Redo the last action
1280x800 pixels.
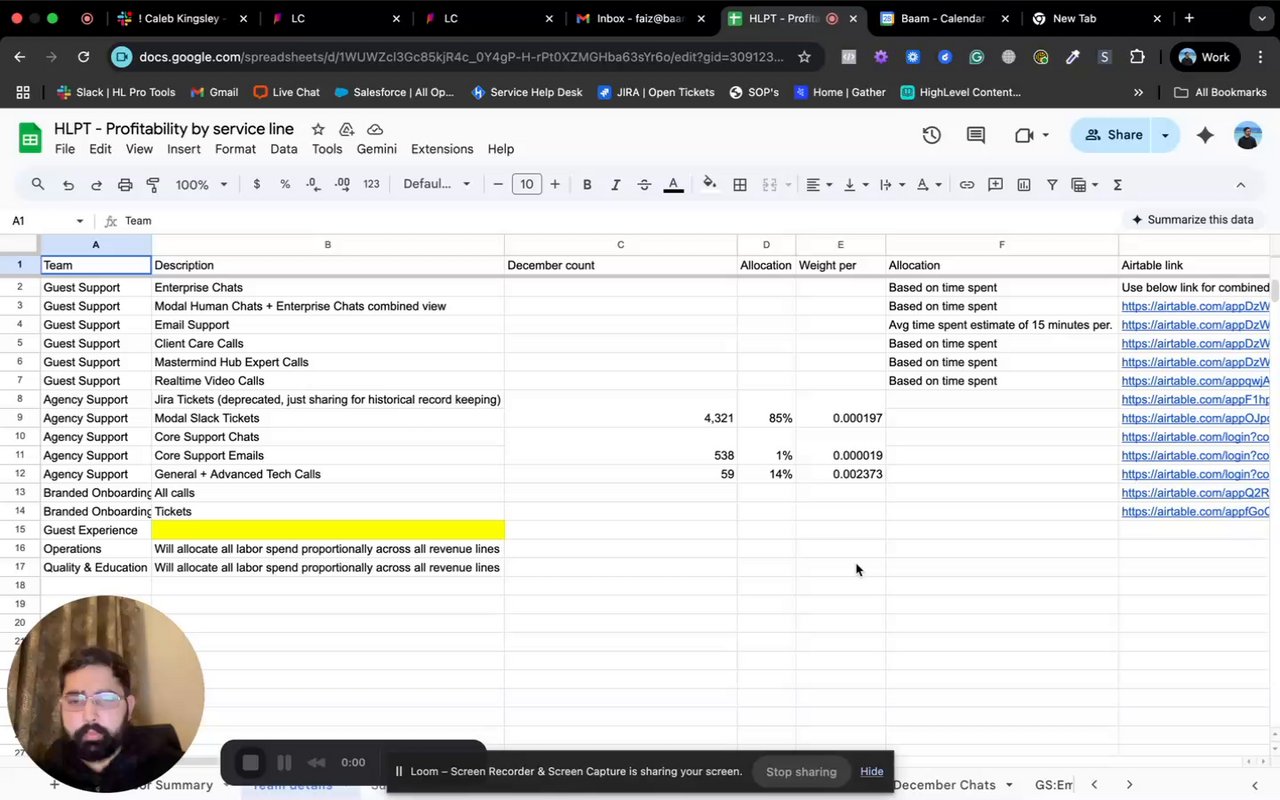pyautogui.click(x=96, y=184)
